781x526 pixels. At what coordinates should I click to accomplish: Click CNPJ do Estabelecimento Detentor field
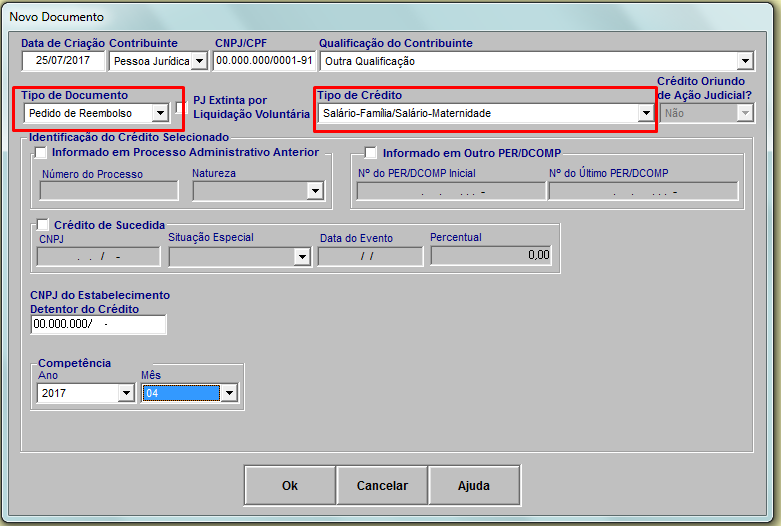[98, 324]
